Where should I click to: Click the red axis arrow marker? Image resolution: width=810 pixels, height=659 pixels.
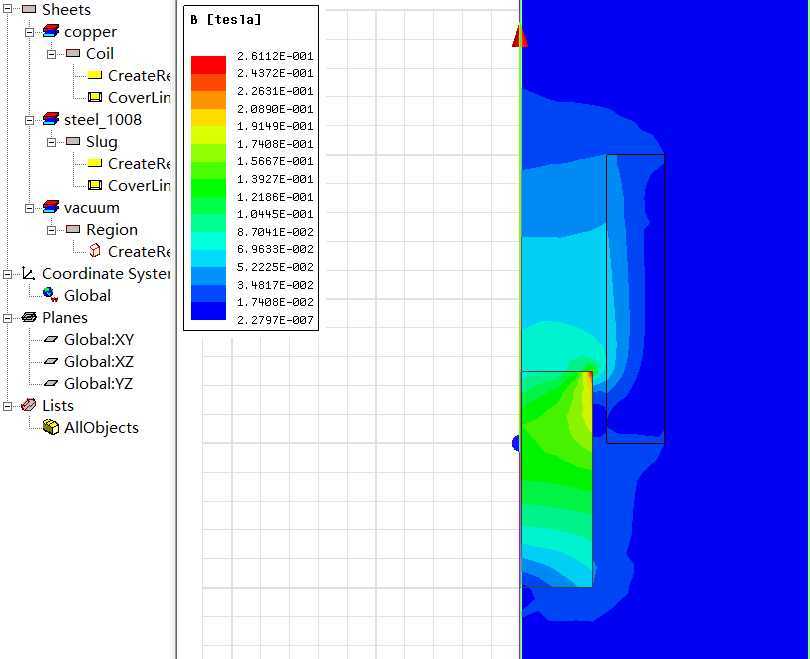tap(520, 37)
